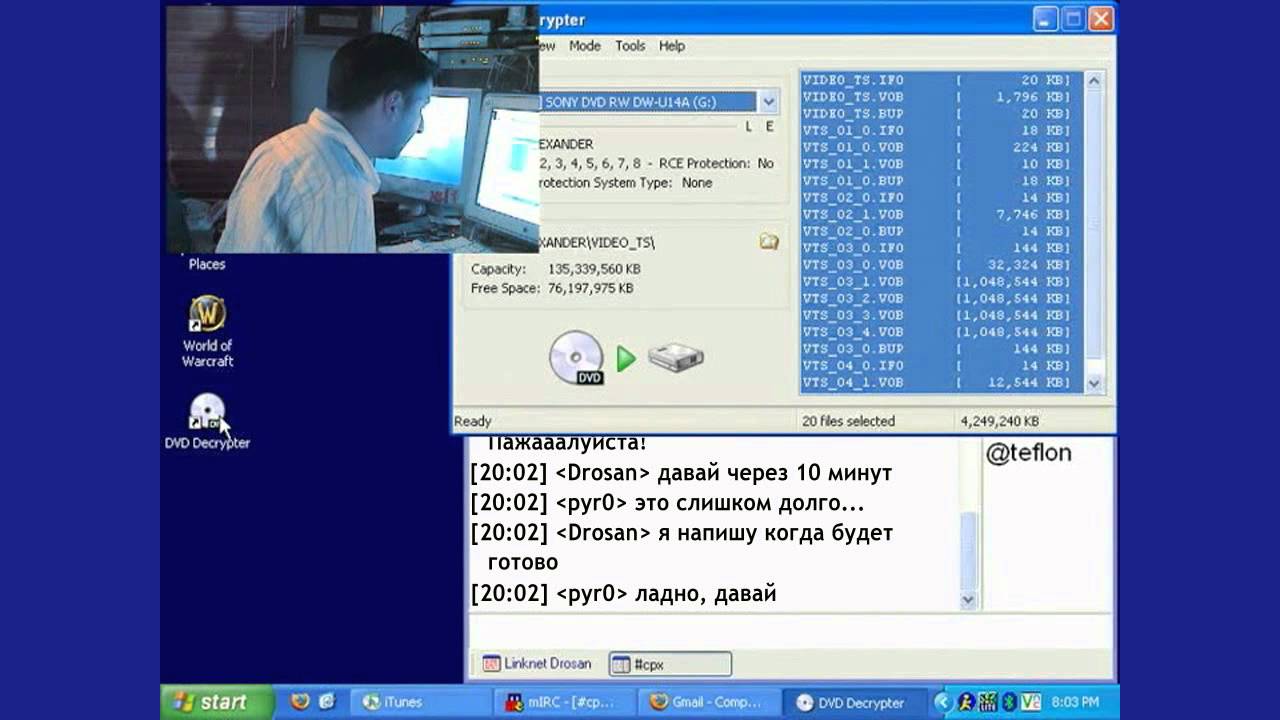The height and width of the screenshot is (720, 1280).
Task: Click the 1,796 KB size entry
Action: [x=1013, y=97]
